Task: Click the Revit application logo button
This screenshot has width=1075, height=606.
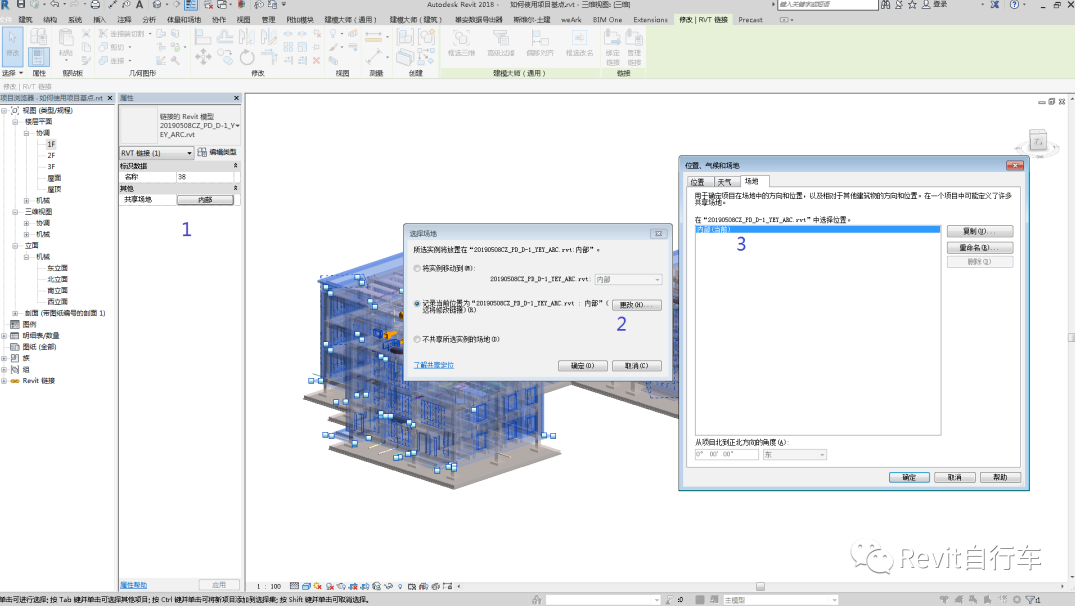Action: point(6,5)
